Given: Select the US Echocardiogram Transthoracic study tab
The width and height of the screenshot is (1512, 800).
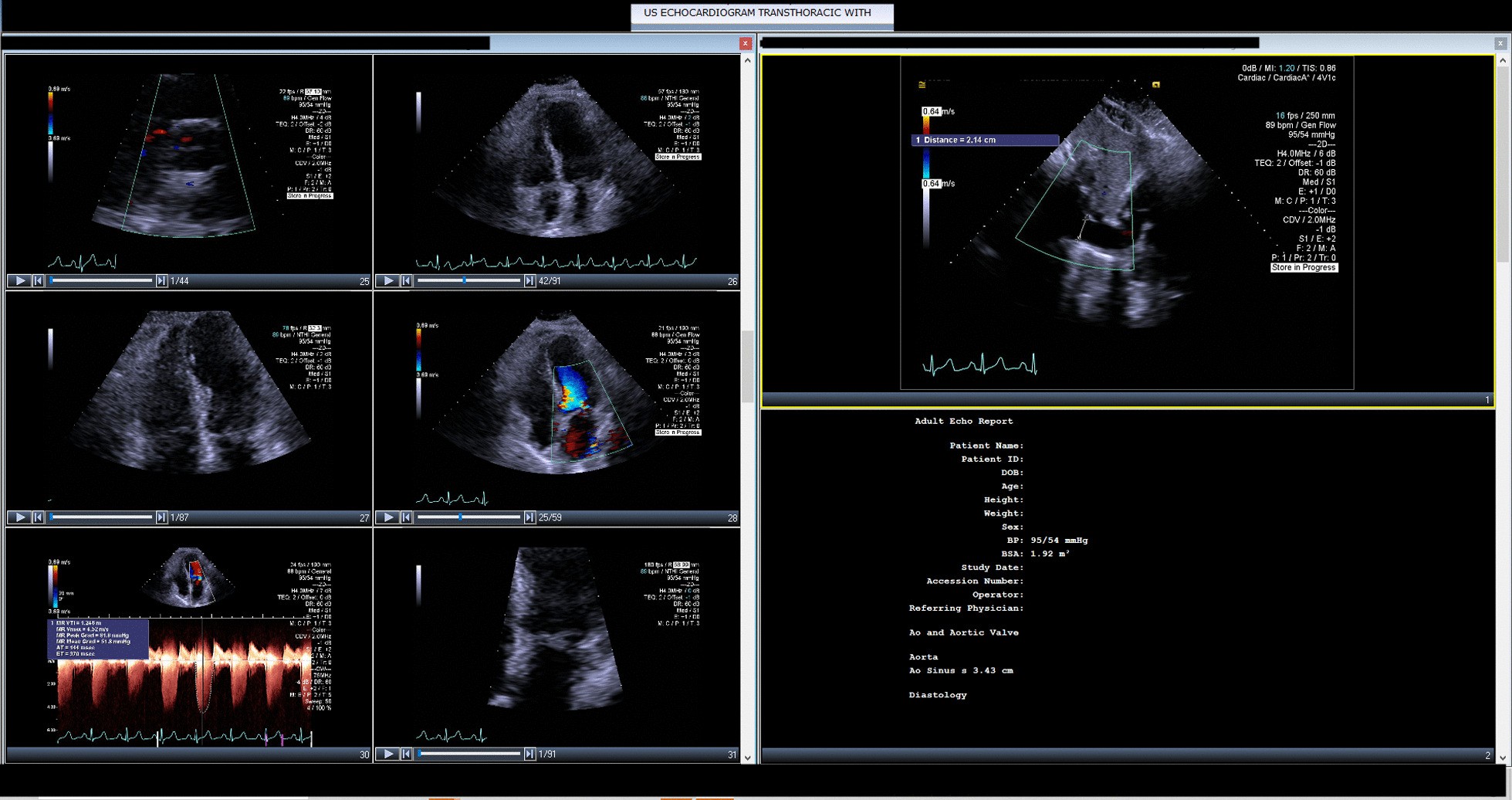Looking at the screenshot, I should [762, 16].
